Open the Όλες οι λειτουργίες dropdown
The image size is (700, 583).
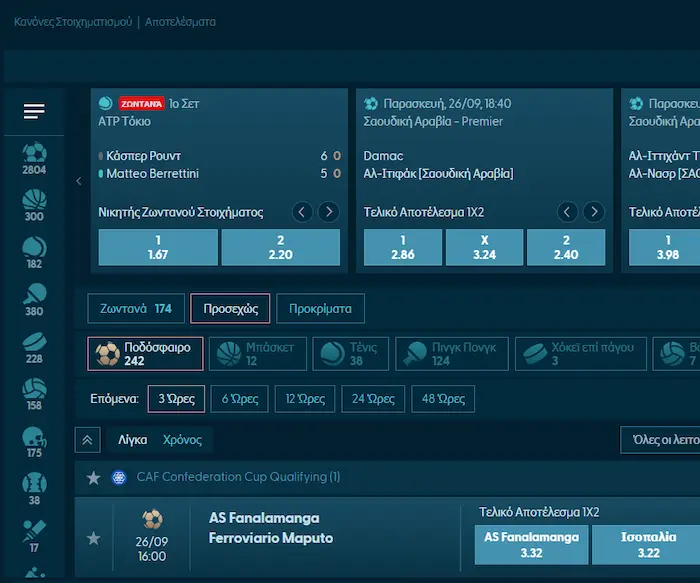coord(660,440)
